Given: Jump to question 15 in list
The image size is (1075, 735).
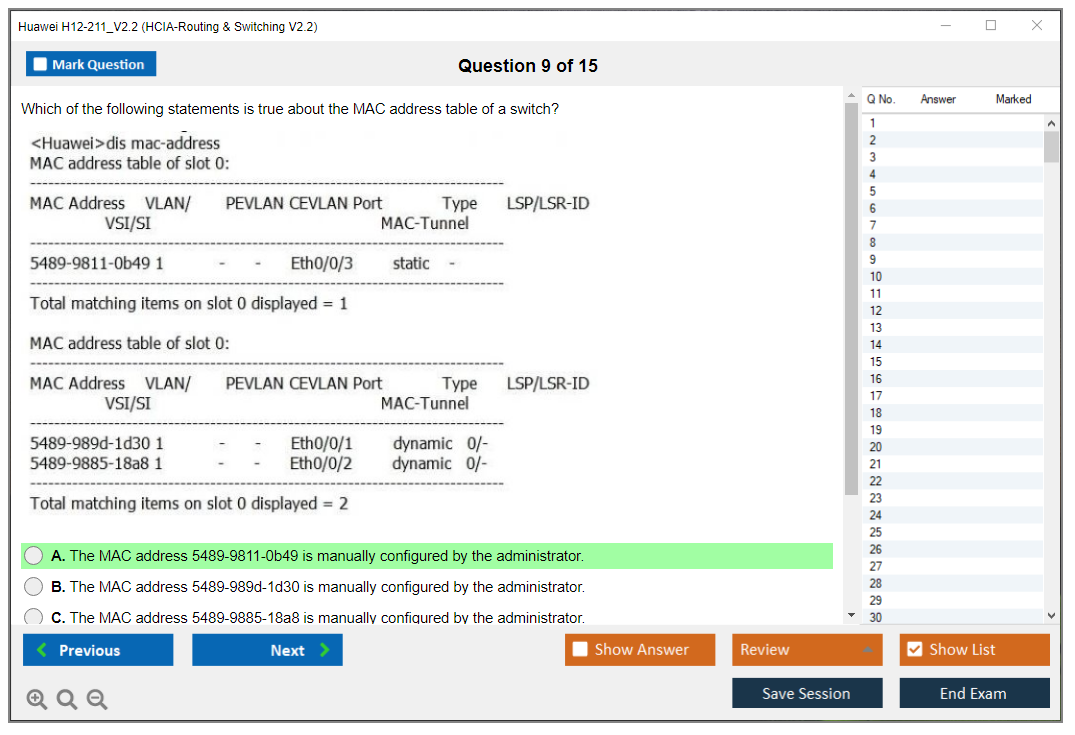Looking at the screenshot, I should pos(876,362).
